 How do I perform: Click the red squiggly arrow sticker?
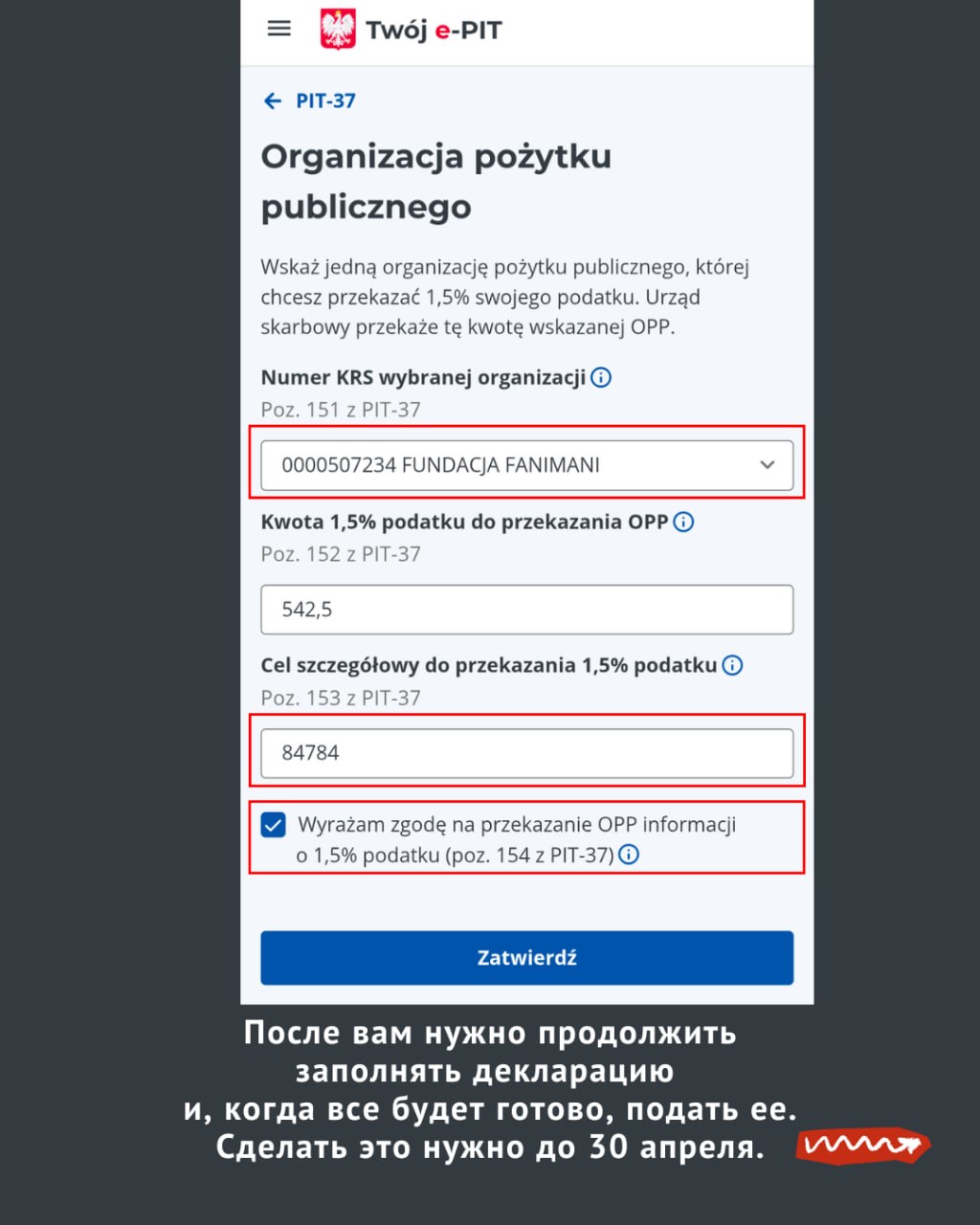[x=862, y=1145]
